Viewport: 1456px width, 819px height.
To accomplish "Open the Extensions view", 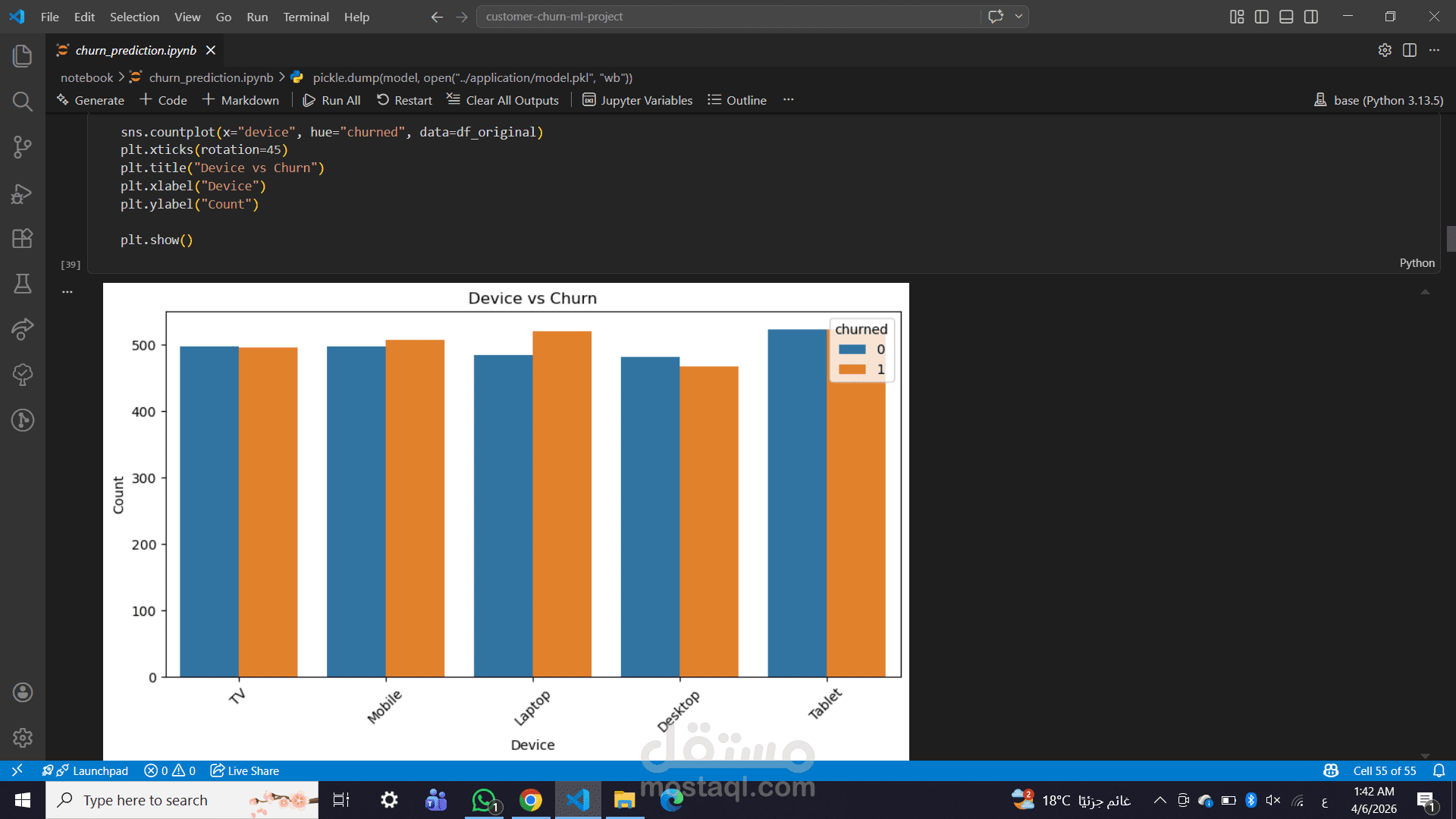I will pyautogui.click(x=22, y=238).
